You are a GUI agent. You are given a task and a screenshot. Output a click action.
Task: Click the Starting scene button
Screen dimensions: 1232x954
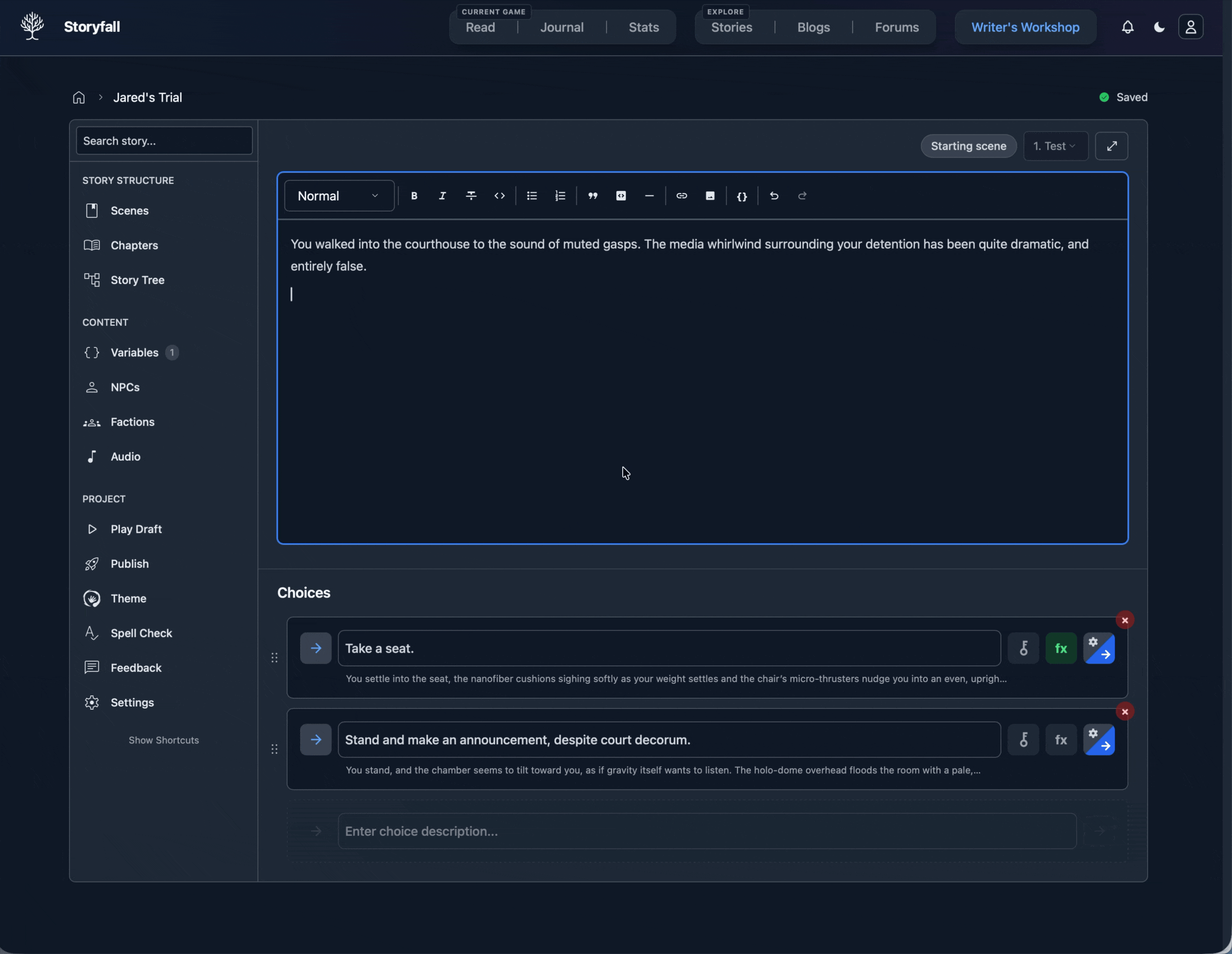(968, 146)
